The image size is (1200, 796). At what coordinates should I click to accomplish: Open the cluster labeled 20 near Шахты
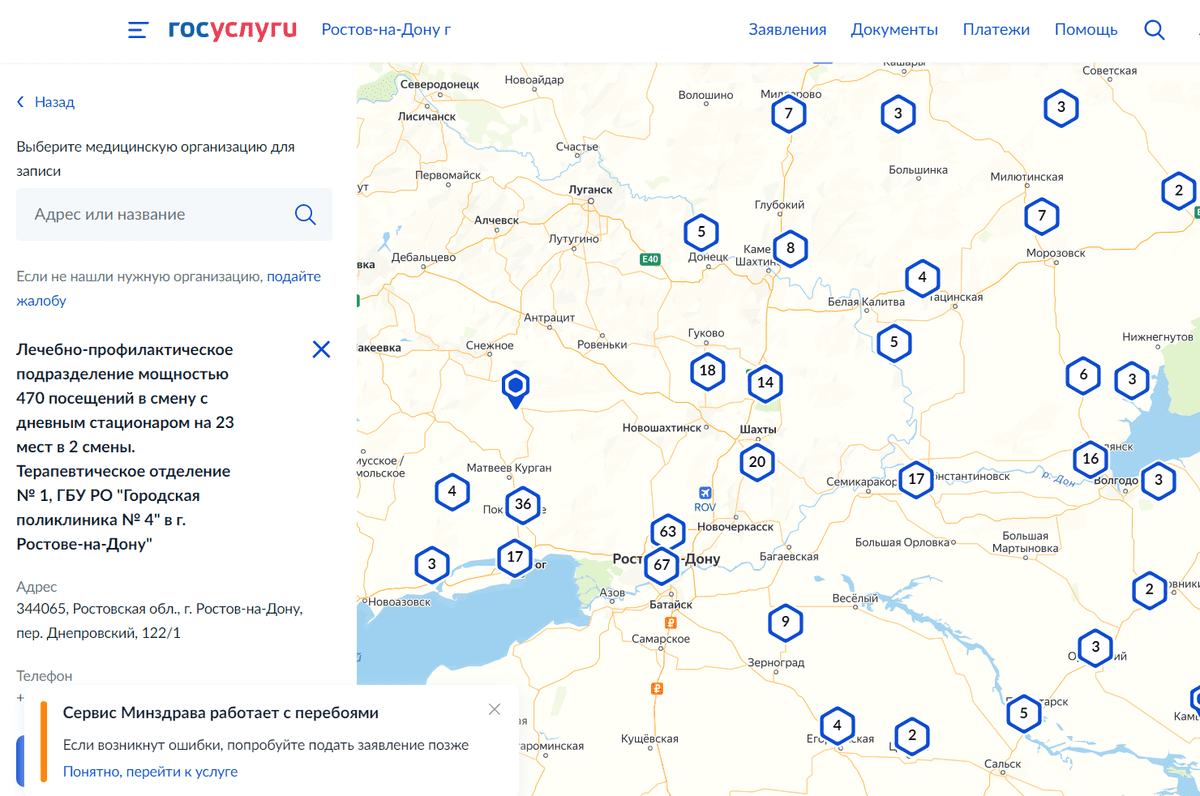[x=757, y=462]
